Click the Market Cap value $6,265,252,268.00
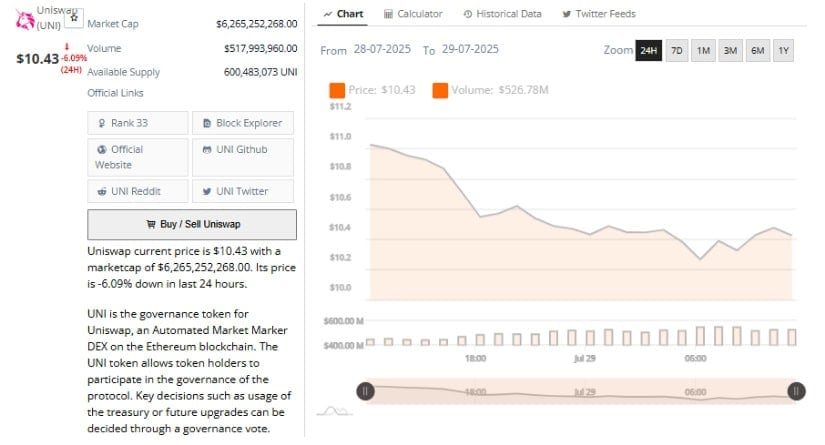 257,24
